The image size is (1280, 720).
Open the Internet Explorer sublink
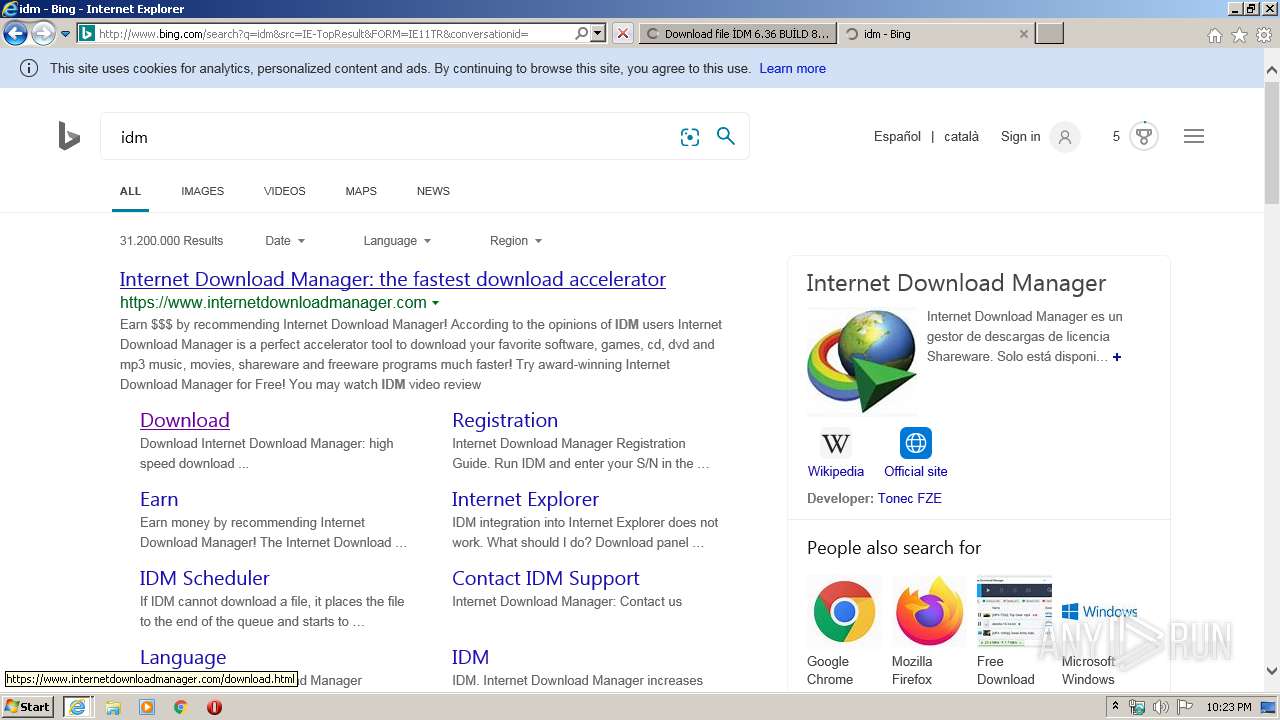coord(525,499)
